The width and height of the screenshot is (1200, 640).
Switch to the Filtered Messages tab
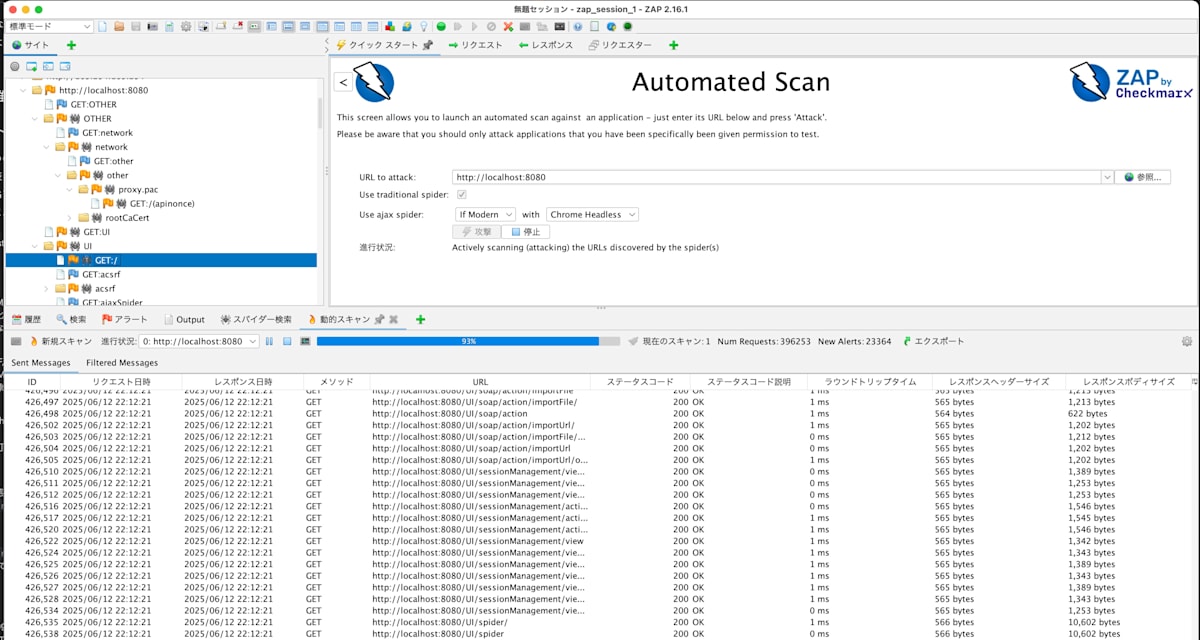(122, 363)
